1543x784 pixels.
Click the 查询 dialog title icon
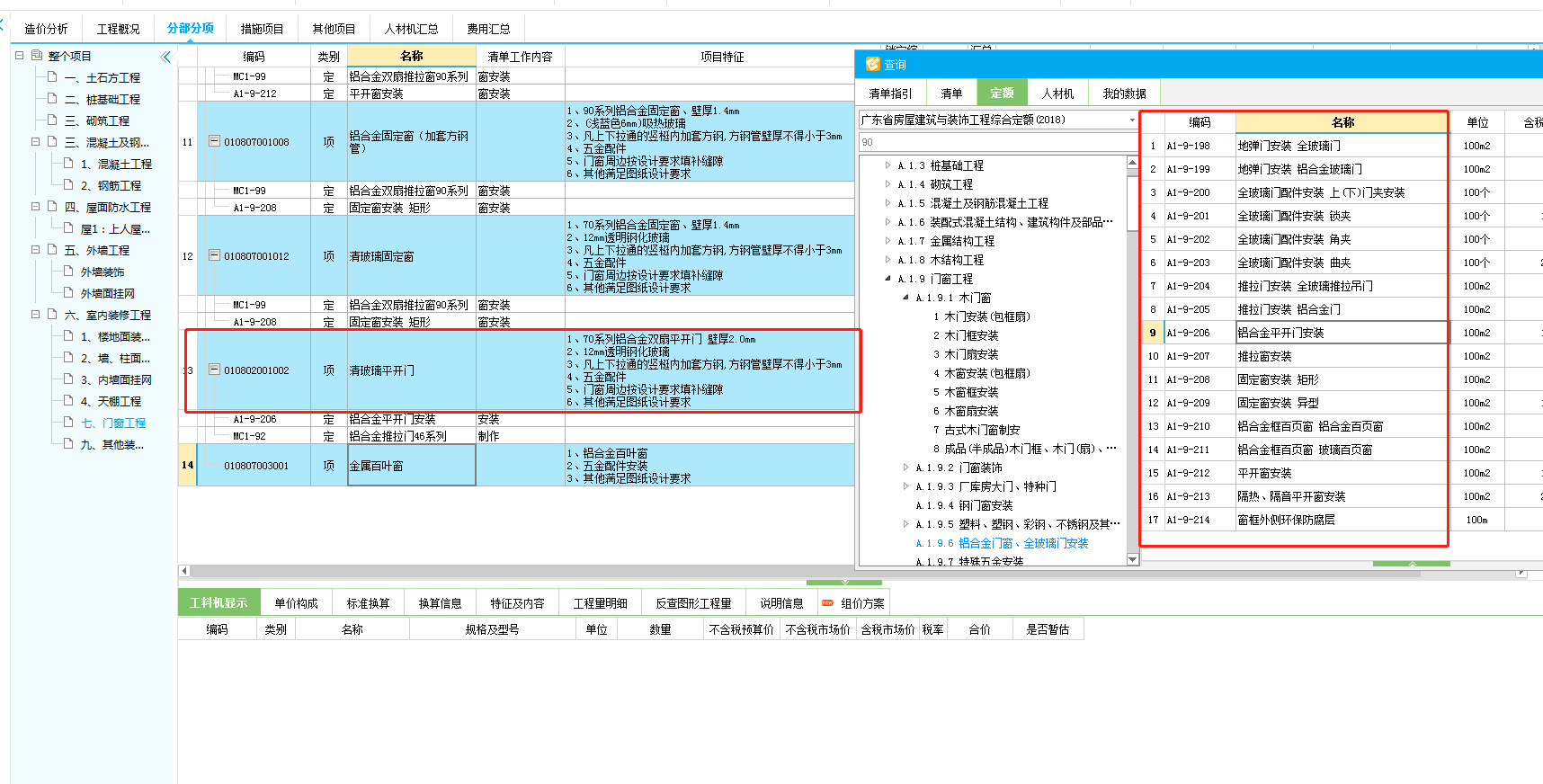(x=872, y=64)
